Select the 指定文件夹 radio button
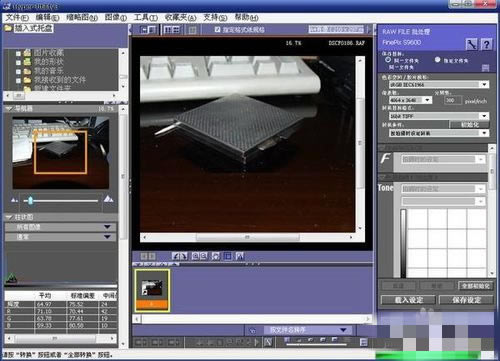 (437, 60)
